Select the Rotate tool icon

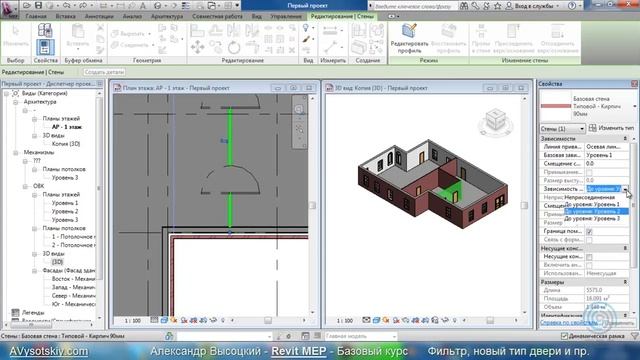tap(234, 48)
